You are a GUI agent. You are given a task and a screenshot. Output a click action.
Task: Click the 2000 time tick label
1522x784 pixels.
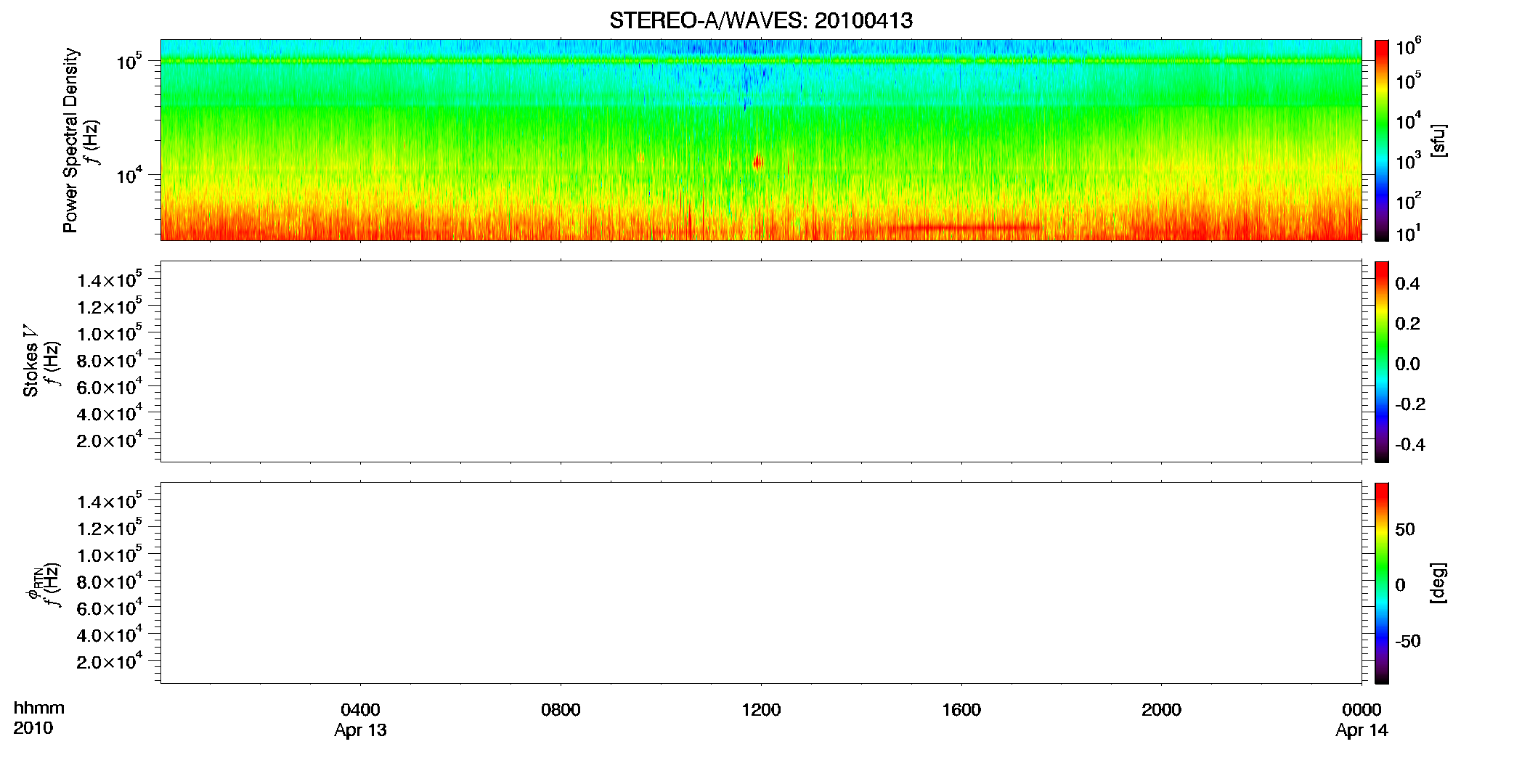coord(1161,710)
